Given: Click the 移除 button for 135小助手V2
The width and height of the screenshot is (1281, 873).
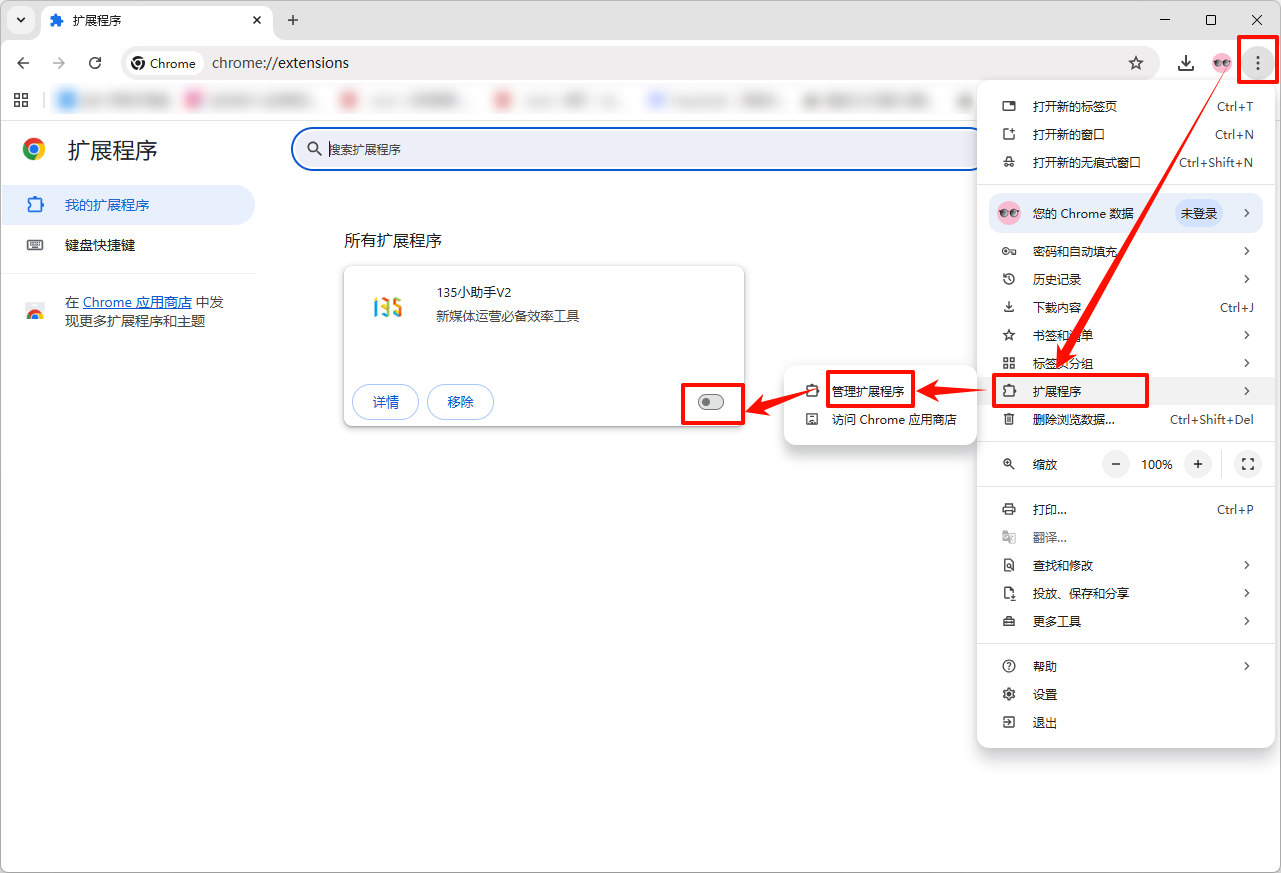Looking at the screenshot, I should (x=460, y=402).
